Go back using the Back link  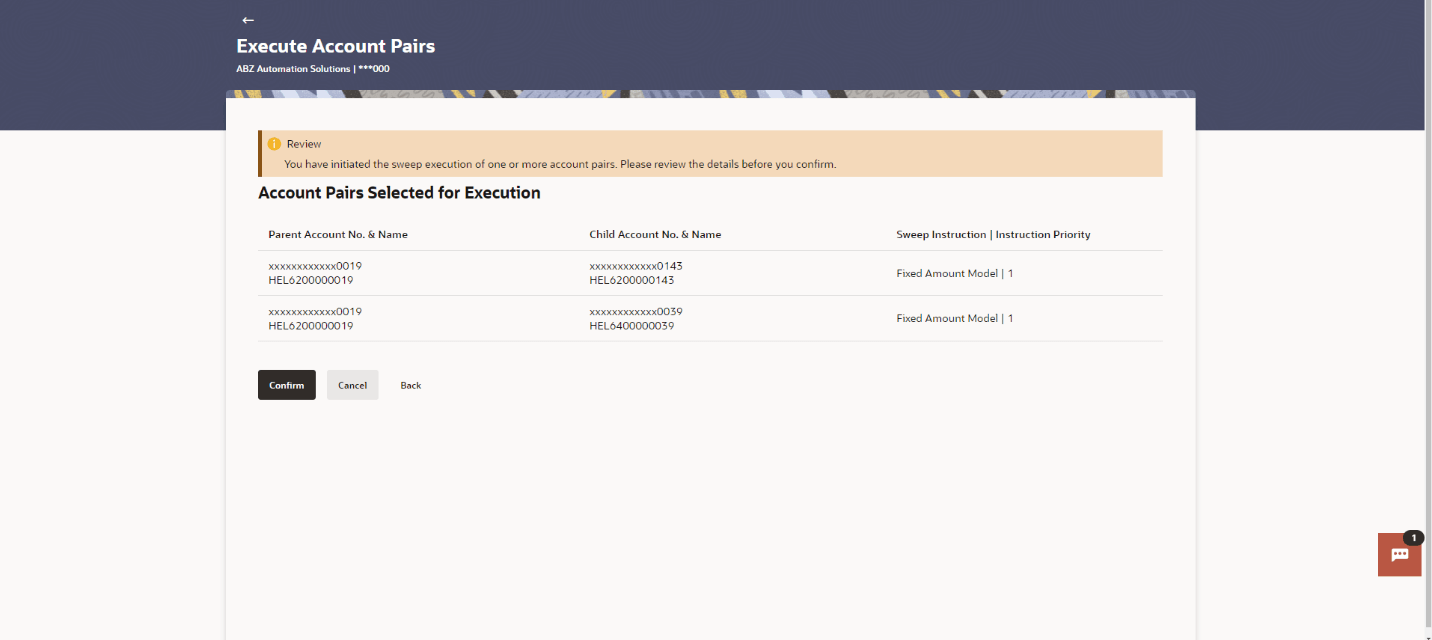410,385
